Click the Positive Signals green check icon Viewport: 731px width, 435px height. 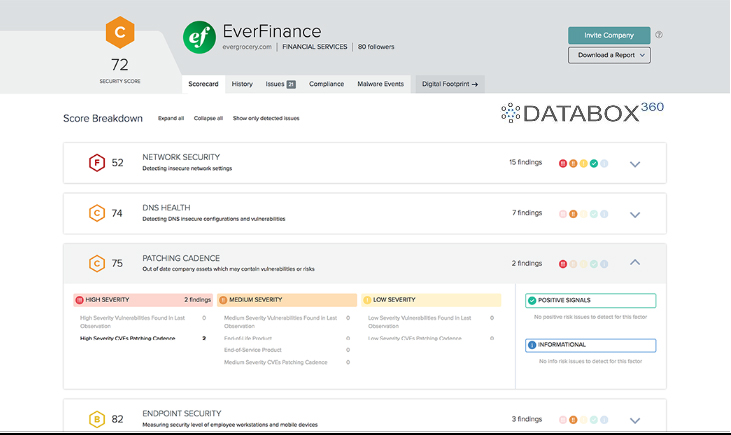(x=532, y=300)
